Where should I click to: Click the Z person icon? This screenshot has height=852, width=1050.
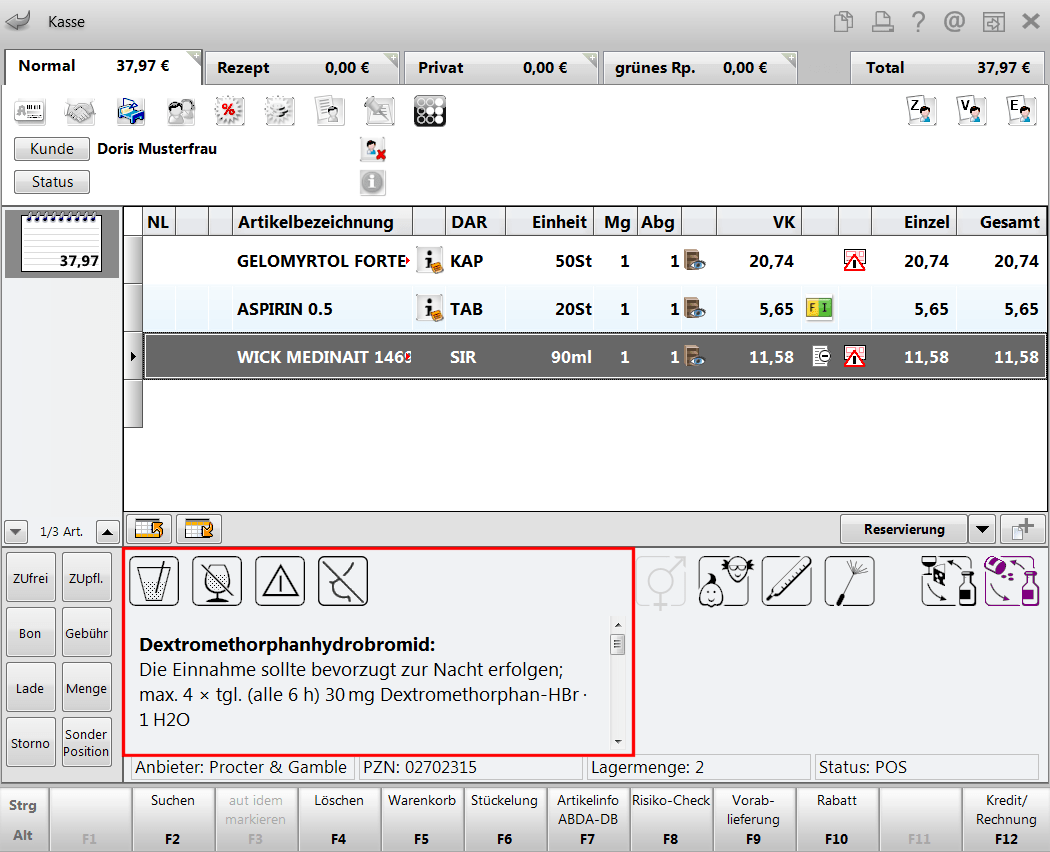(x=921, y=111)
